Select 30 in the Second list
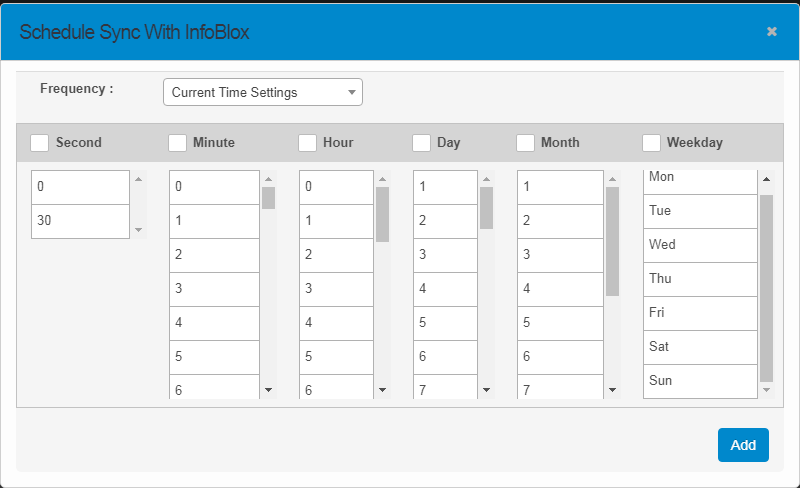 tap(80, 221)
